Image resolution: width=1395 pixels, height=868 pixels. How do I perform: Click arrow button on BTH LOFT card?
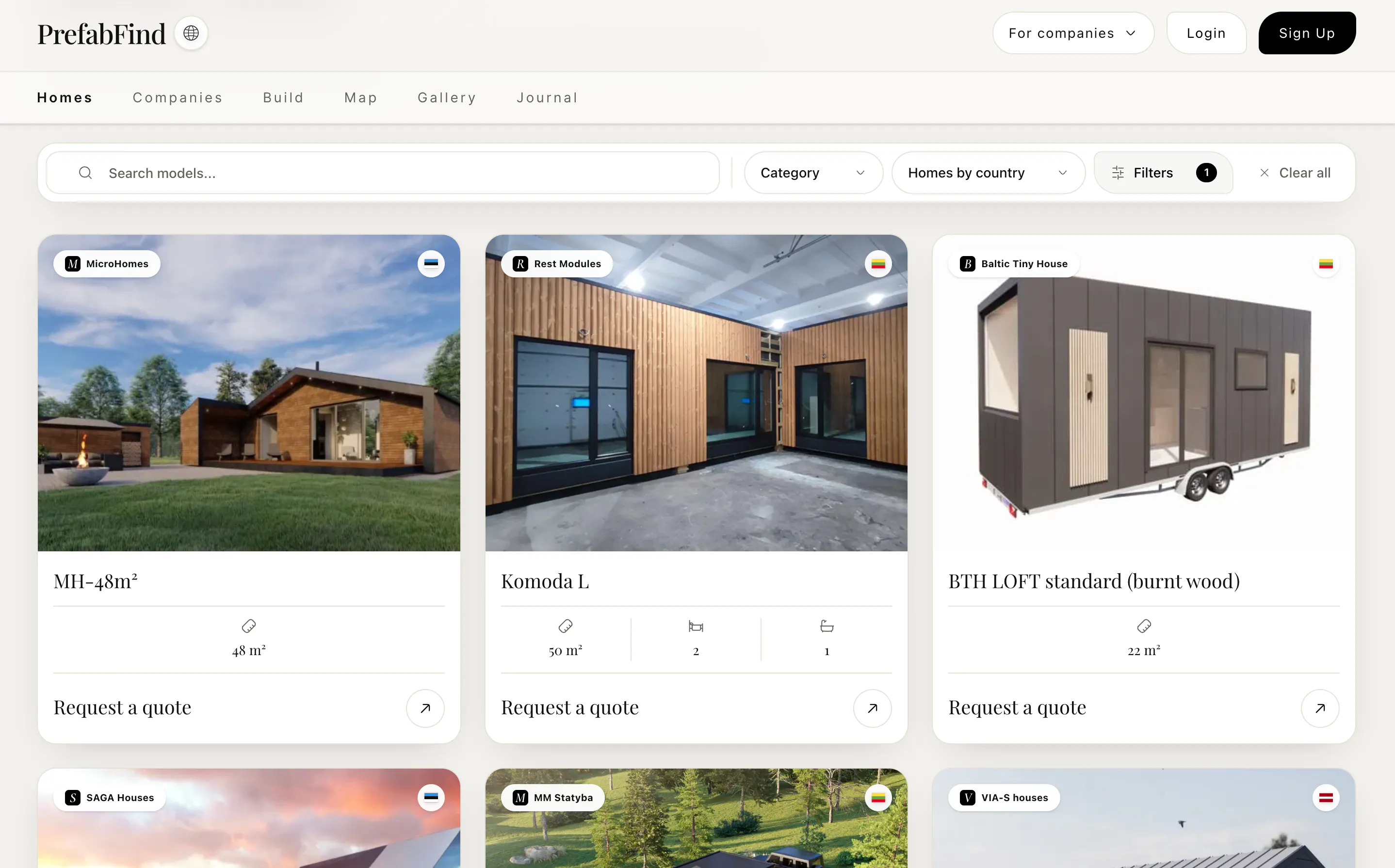coord(1320,708)
